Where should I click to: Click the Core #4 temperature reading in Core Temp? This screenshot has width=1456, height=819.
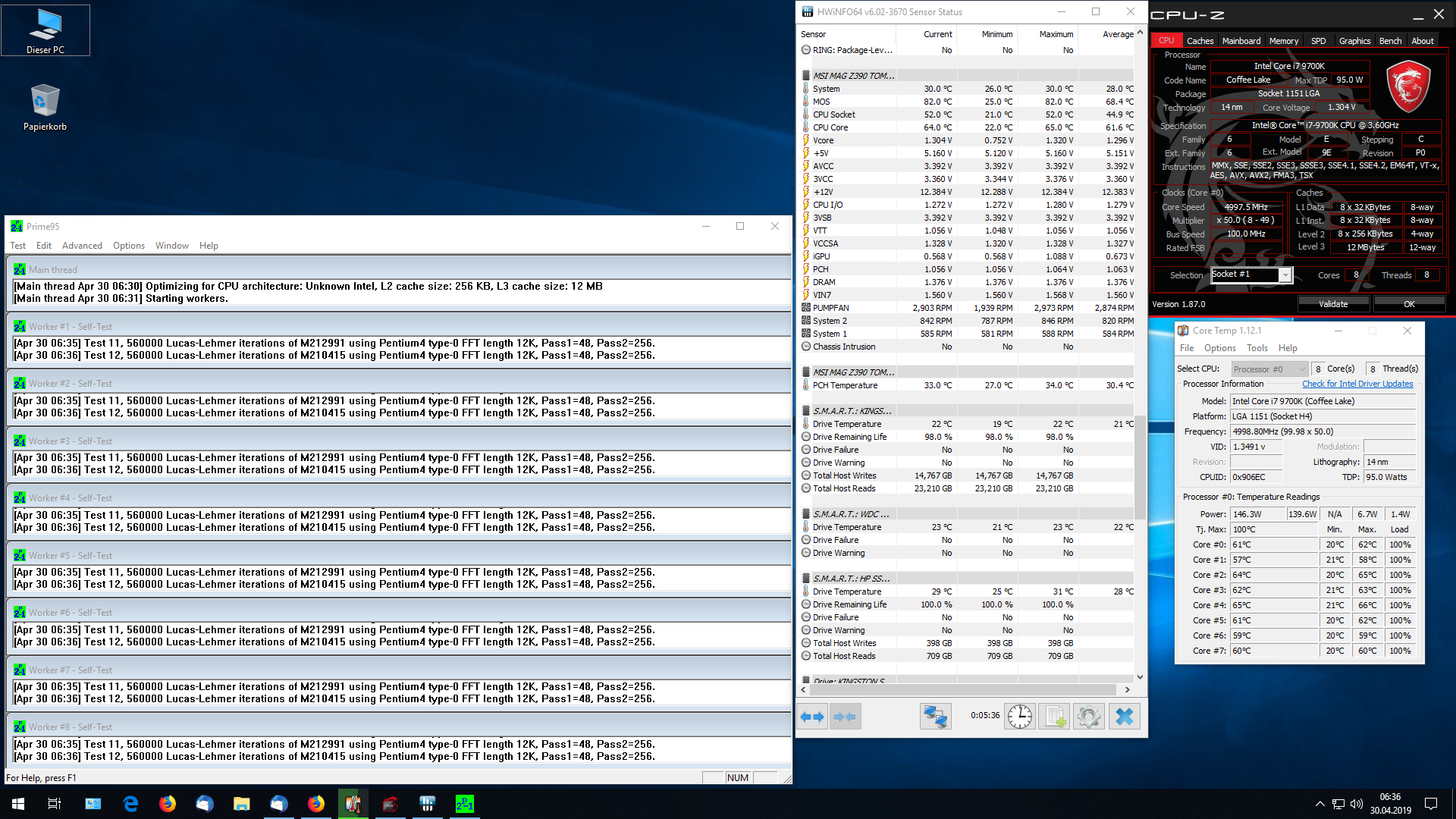(1274, 605)
